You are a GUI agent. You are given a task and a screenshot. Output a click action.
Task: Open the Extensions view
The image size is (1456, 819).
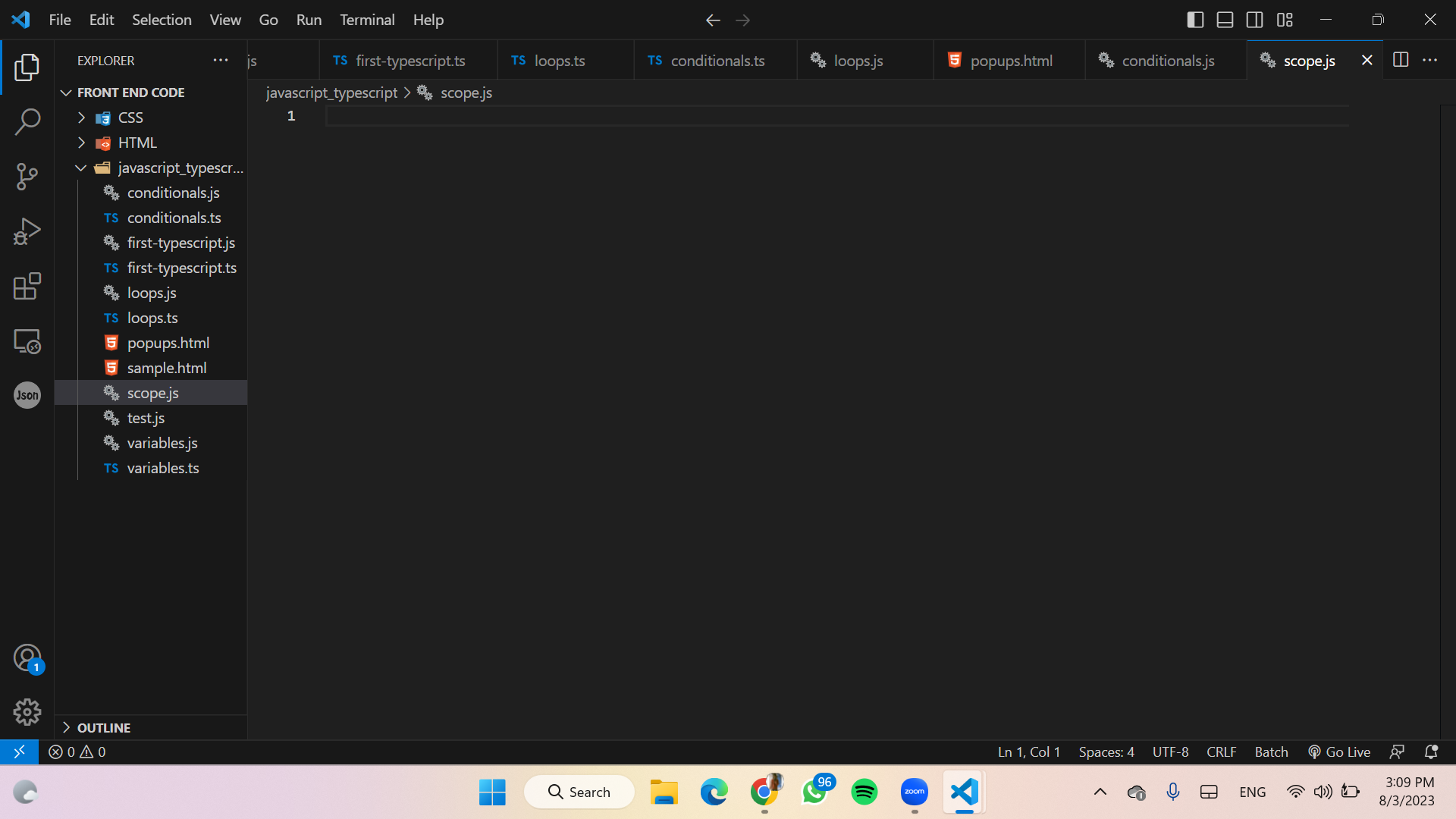point(27,286)
